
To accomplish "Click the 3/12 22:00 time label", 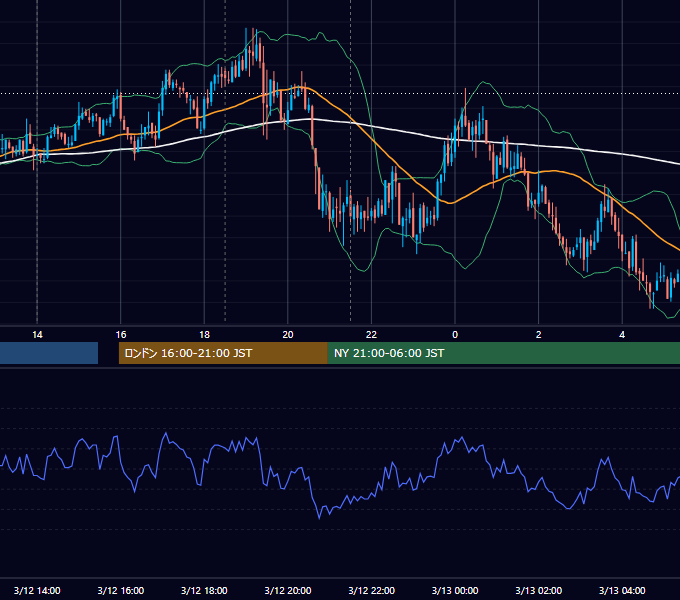I will 372,590.
